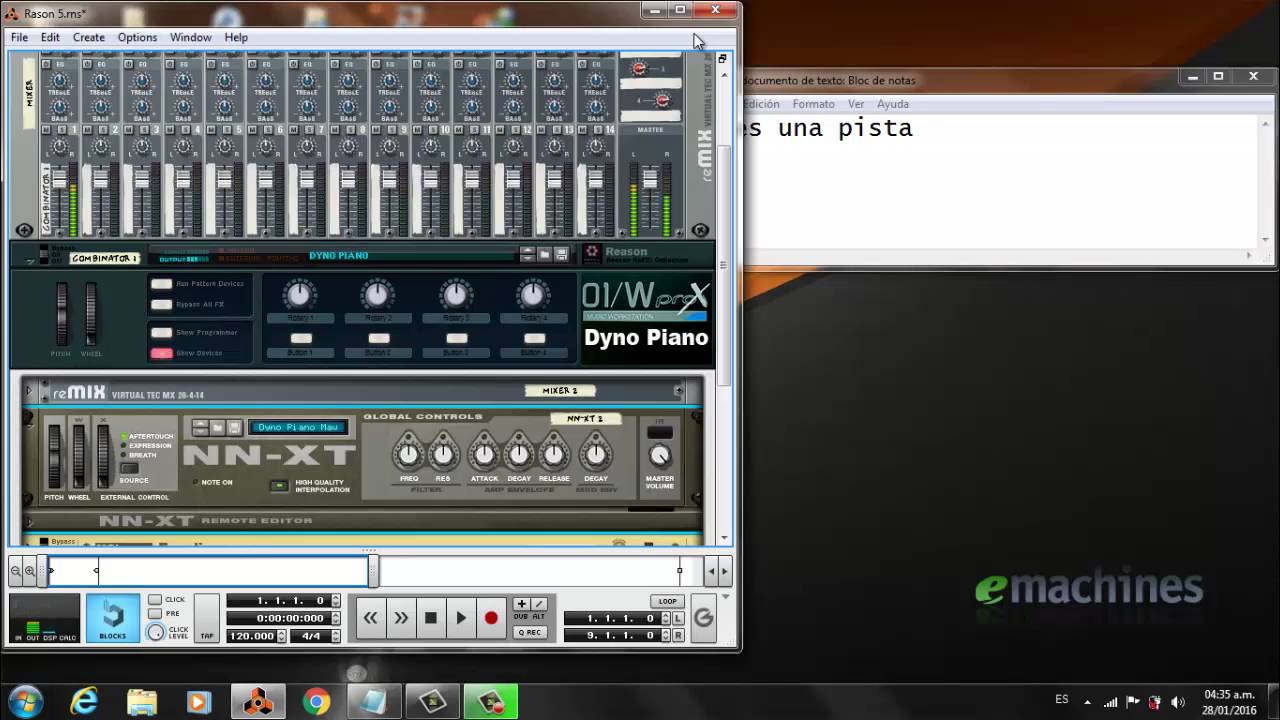
Task: Click the ReGroove mixer G button
Action: click(703, 618)
